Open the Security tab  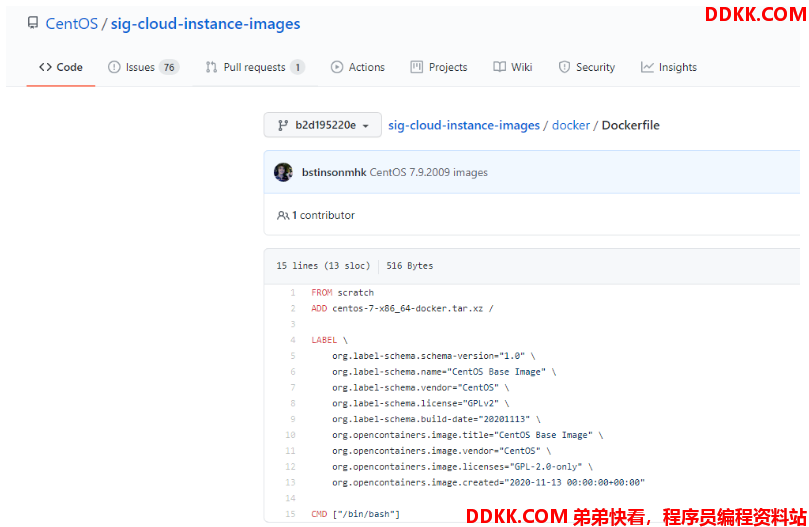point(587,67)
